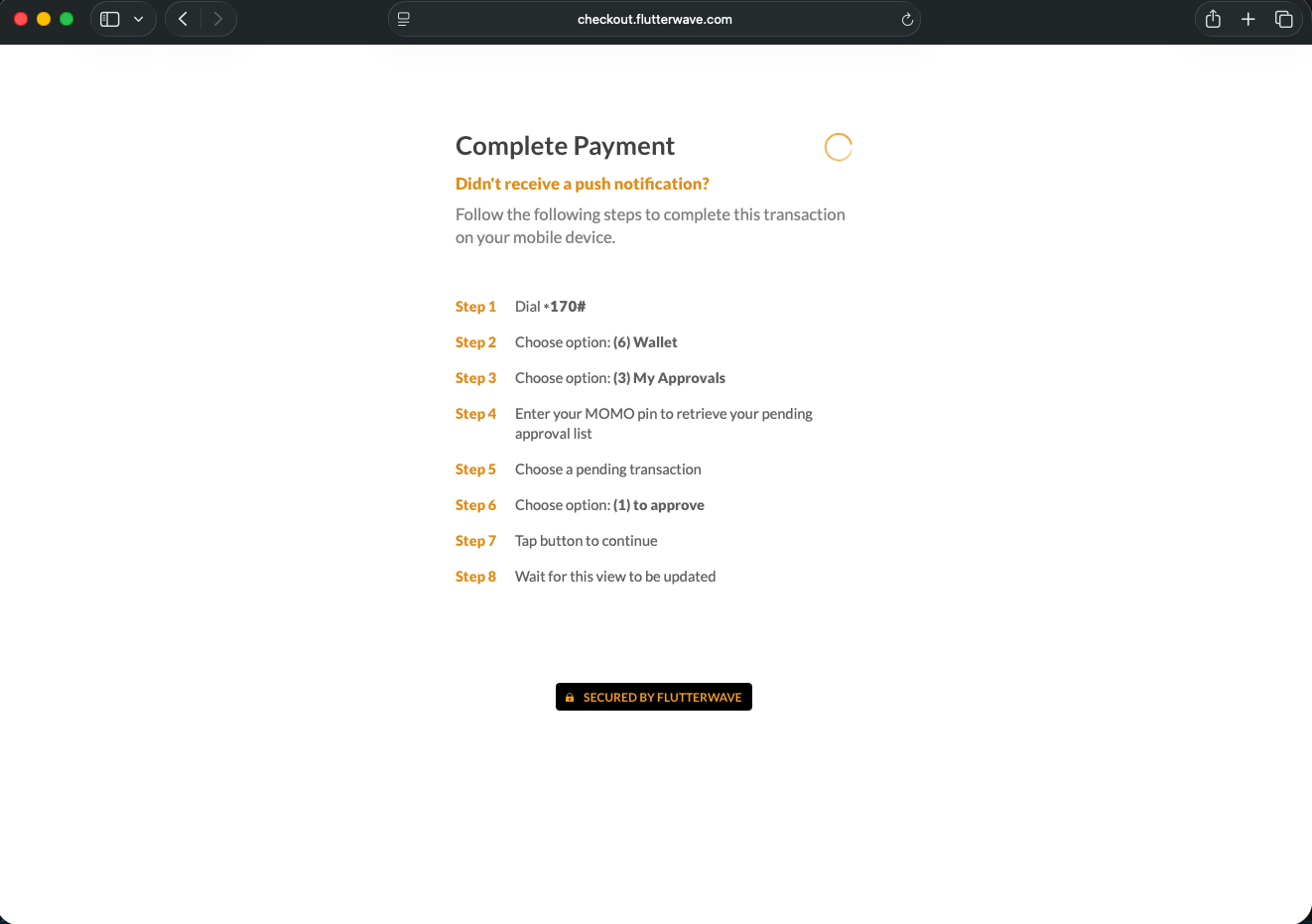
Task: Click 'Choose a pending transaction' text
Action: (608, 469)
